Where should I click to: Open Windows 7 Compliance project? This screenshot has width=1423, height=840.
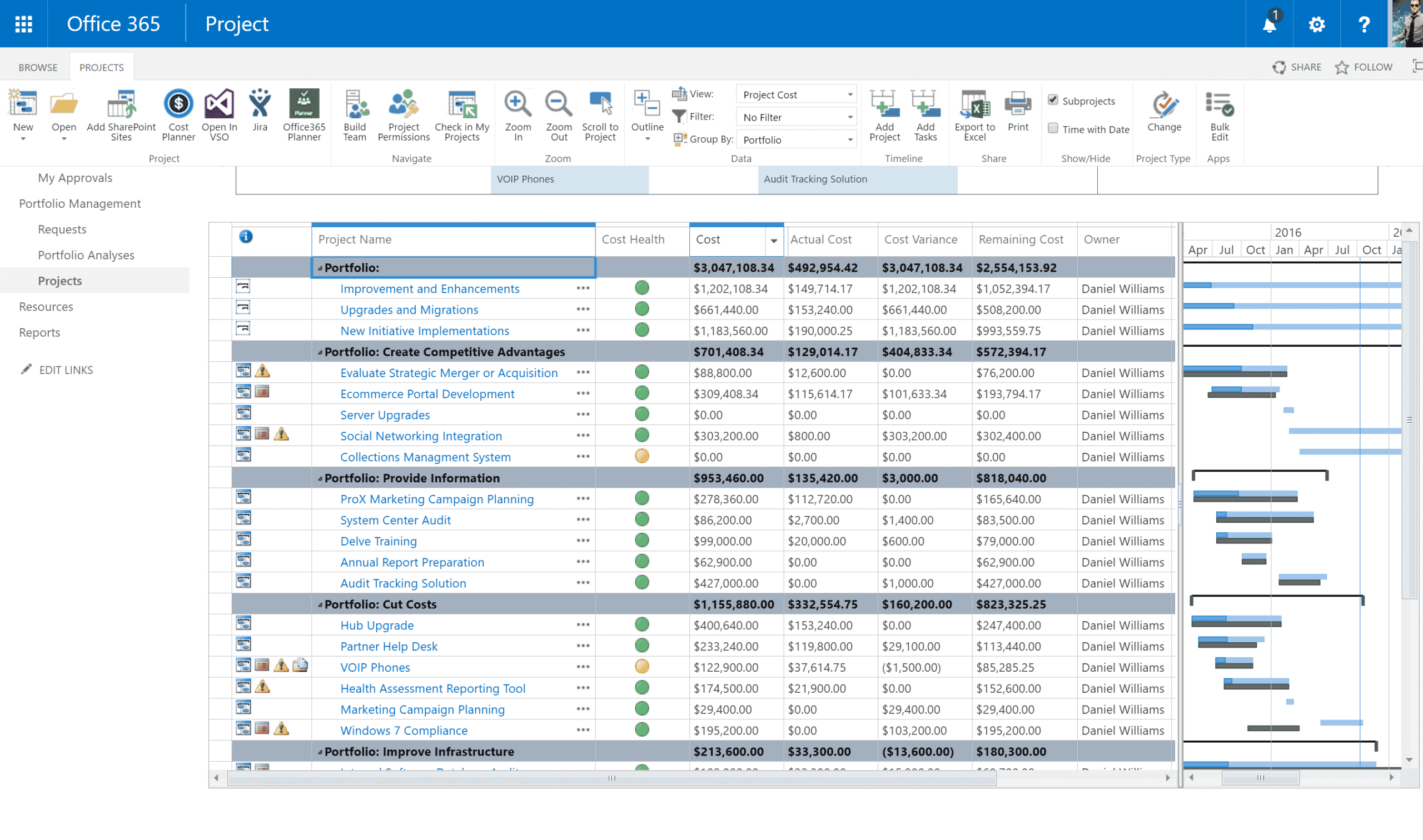coord(404,731)
